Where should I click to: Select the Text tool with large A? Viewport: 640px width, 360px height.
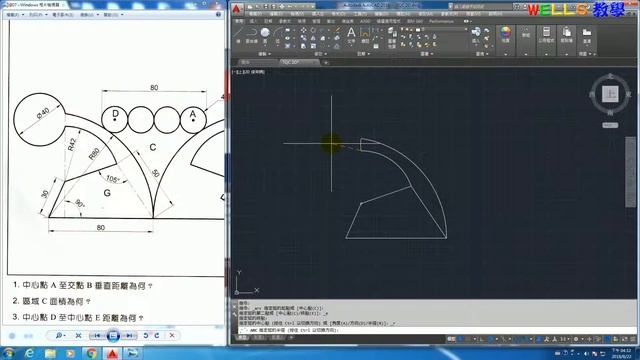tap(351, 35)
